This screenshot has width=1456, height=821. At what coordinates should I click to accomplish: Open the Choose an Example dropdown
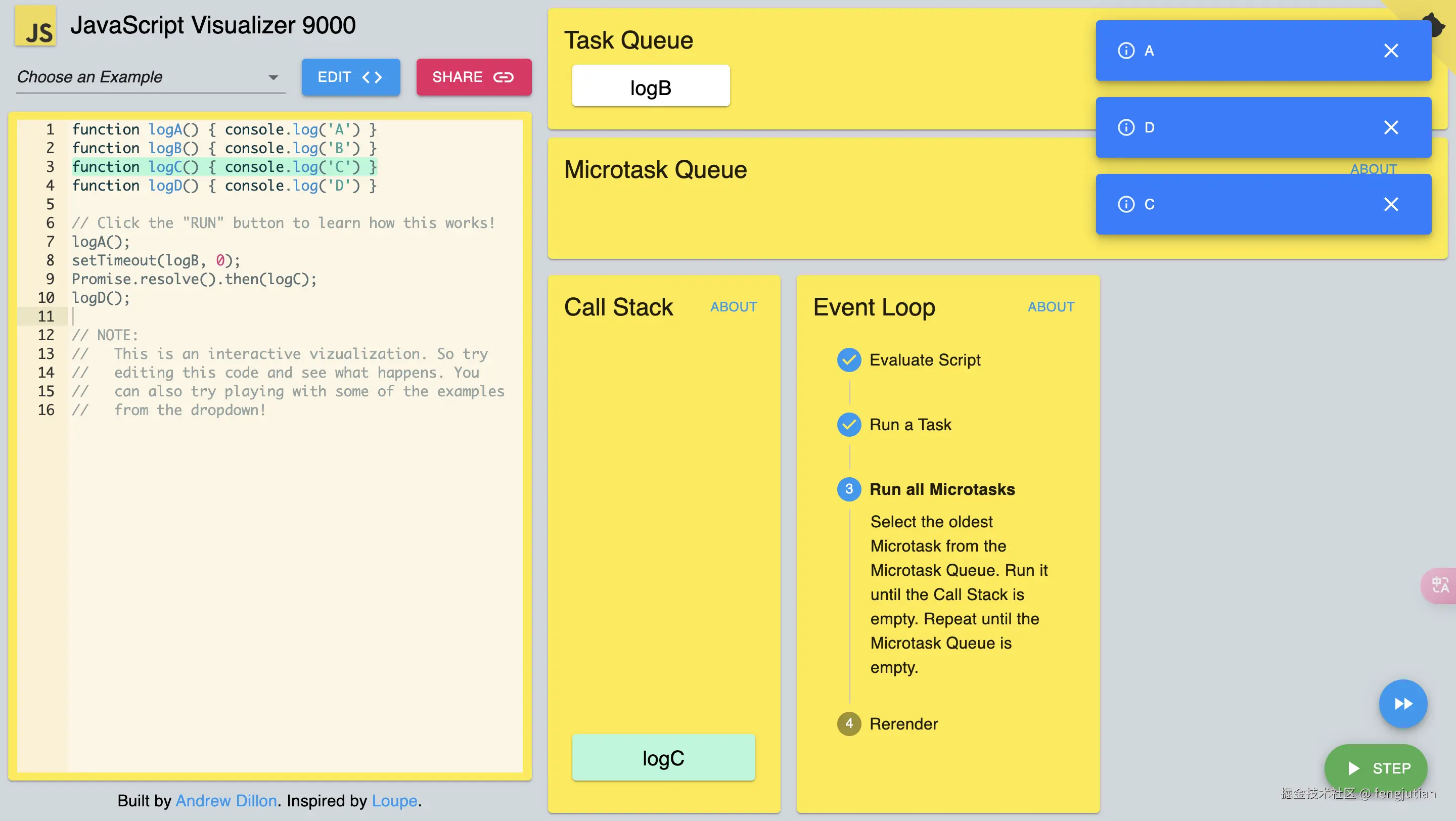[x=150, y=77]
